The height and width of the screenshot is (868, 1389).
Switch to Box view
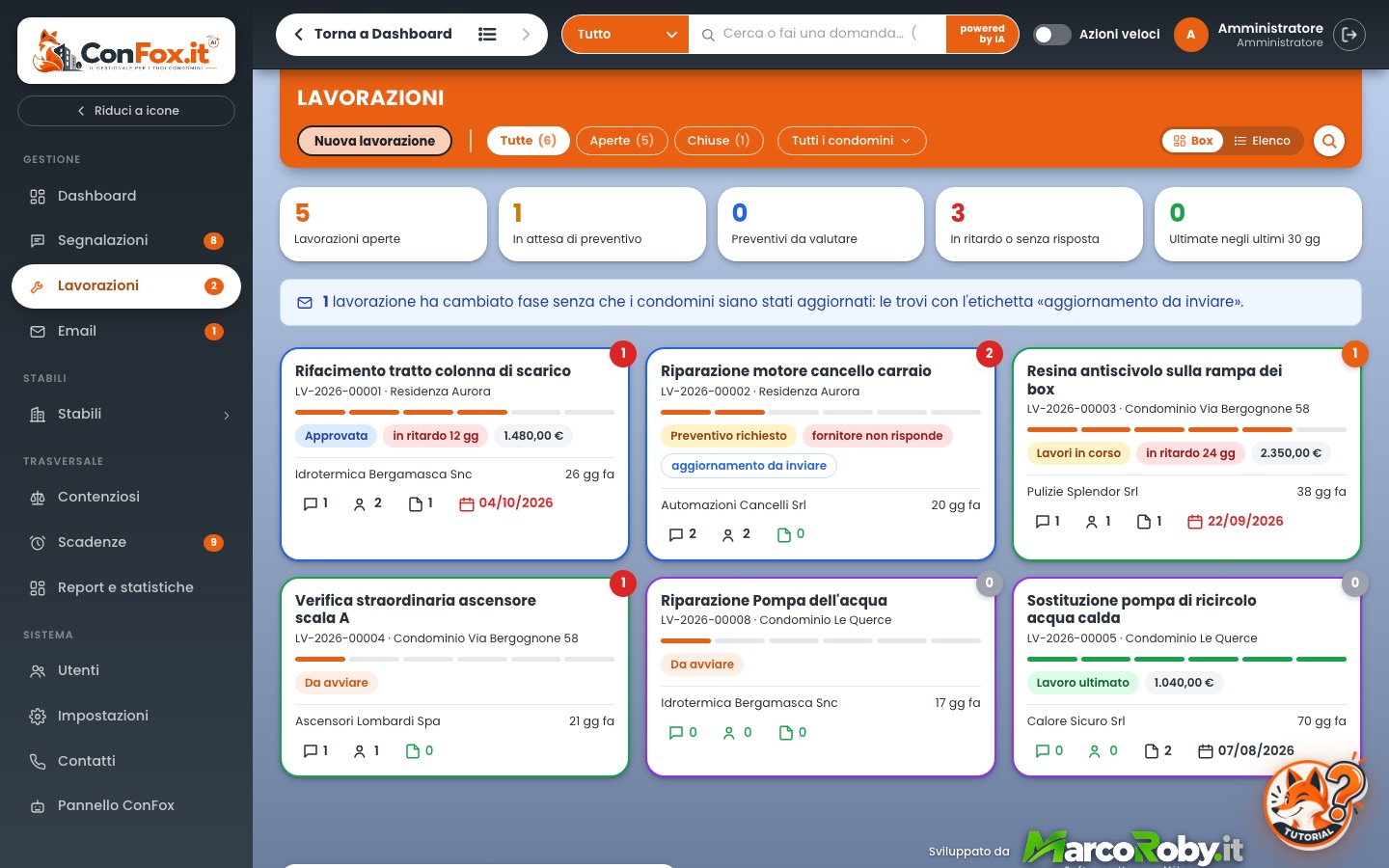pyautogui.click(x=1193, y=141)
